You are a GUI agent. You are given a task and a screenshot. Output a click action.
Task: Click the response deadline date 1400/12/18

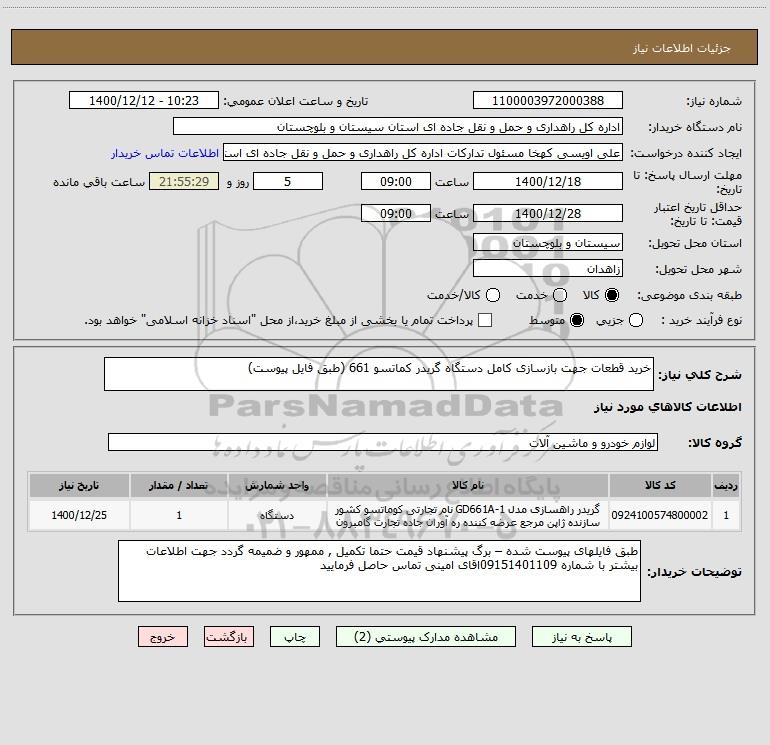pos(548,181)
